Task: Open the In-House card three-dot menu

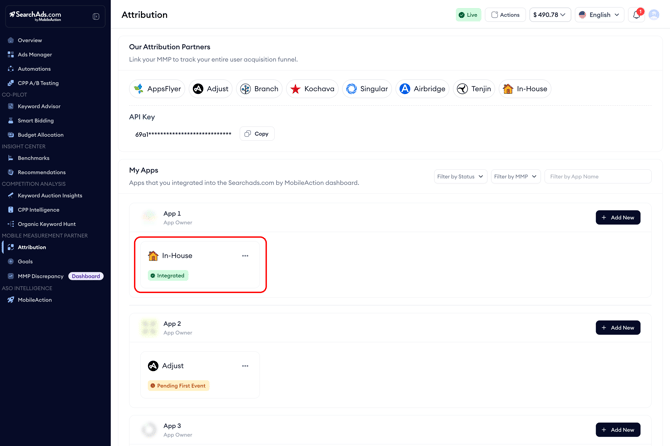Action: pos(245,256)
